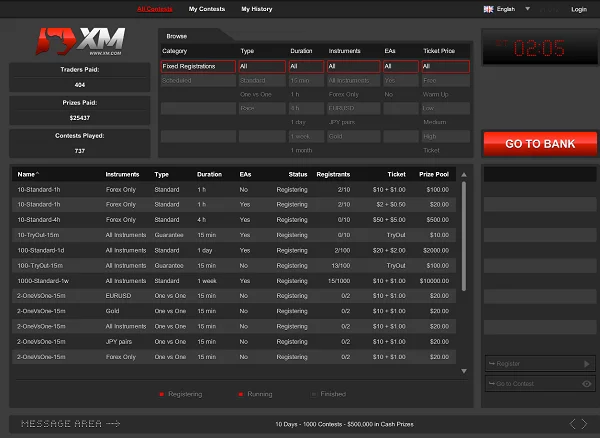Select Scheduled category filter
This screenshot has height=438, width=600.
point(198,80)
